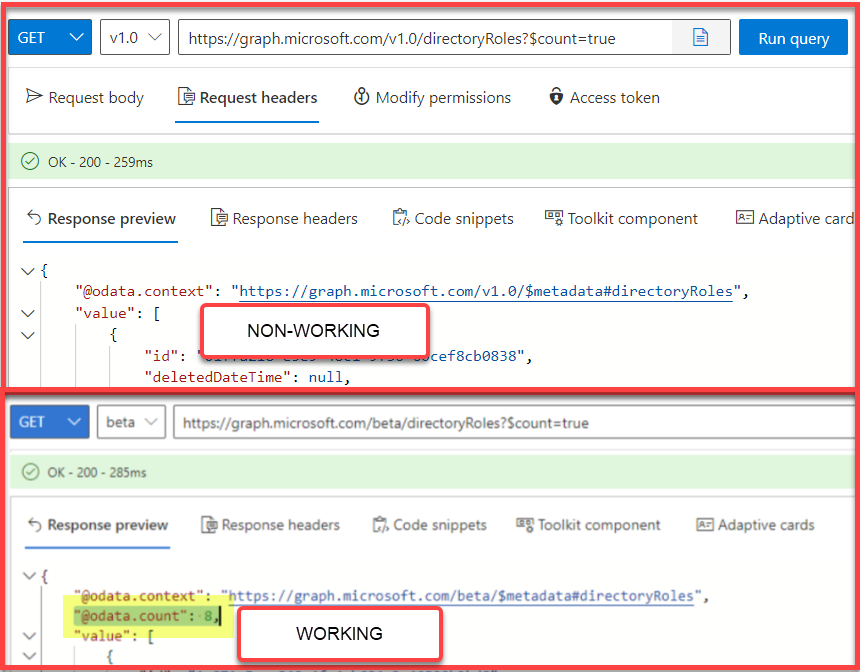Click the v1.0 Response preview undo-arrow icon
Screen dimensions: 860x672
[35, 218]
